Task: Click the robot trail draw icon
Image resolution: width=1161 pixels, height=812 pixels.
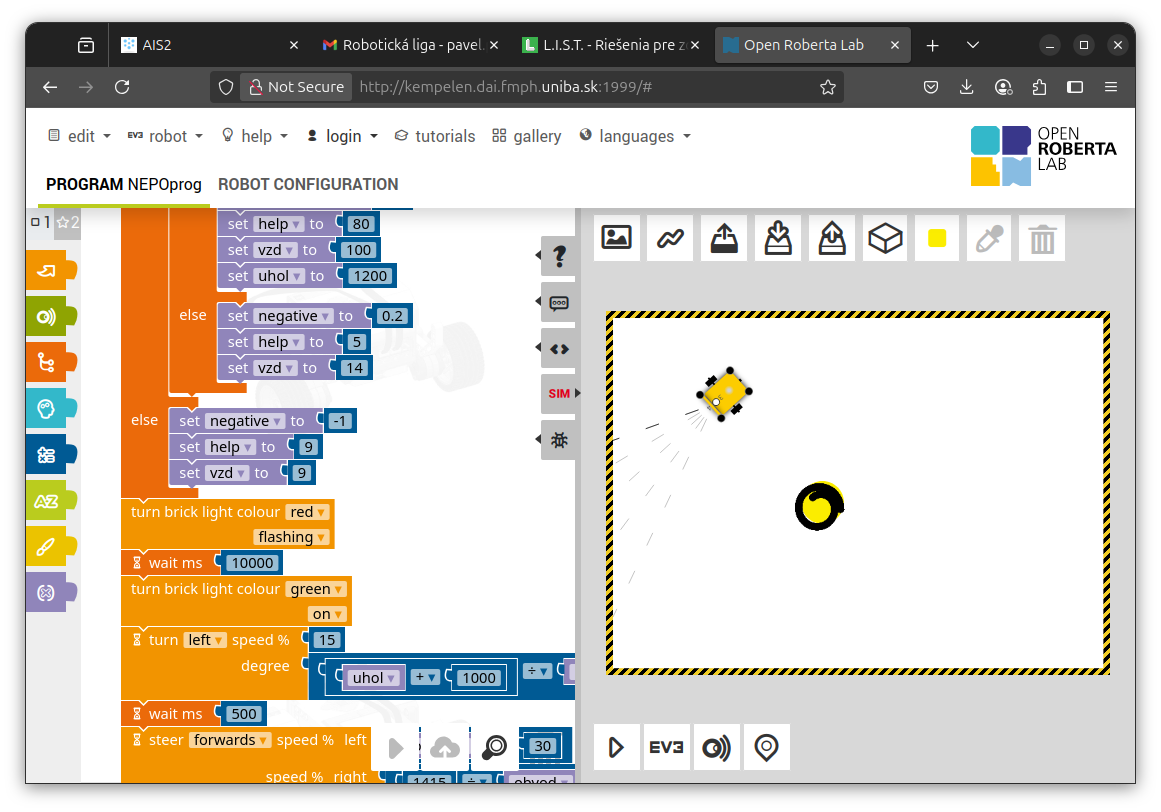Action: pos(670,238)
